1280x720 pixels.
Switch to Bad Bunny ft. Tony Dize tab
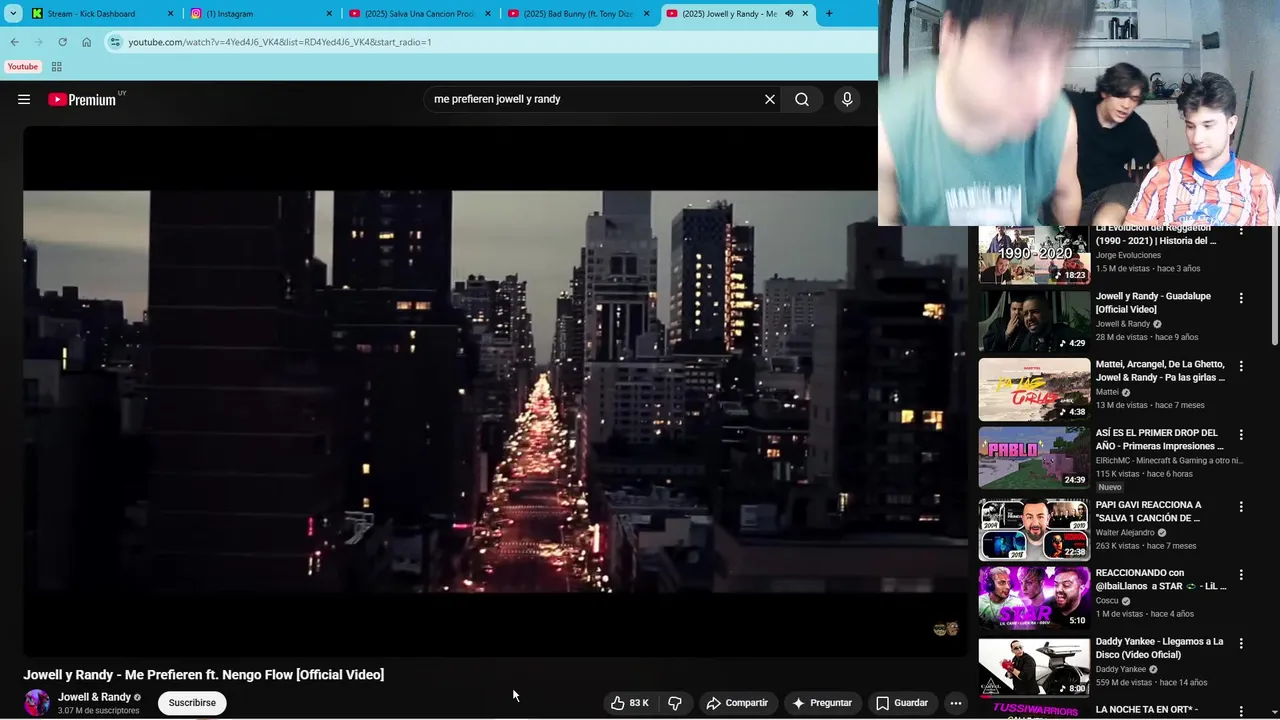click(x=578, y=14)
